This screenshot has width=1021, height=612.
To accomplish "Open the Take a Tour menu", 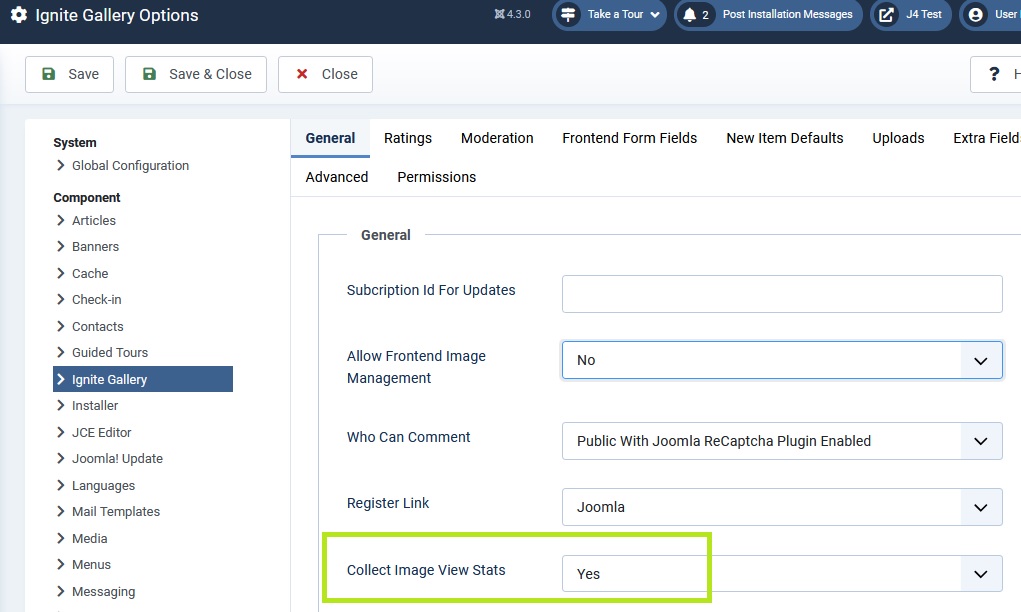I will (x=610, y=15).
